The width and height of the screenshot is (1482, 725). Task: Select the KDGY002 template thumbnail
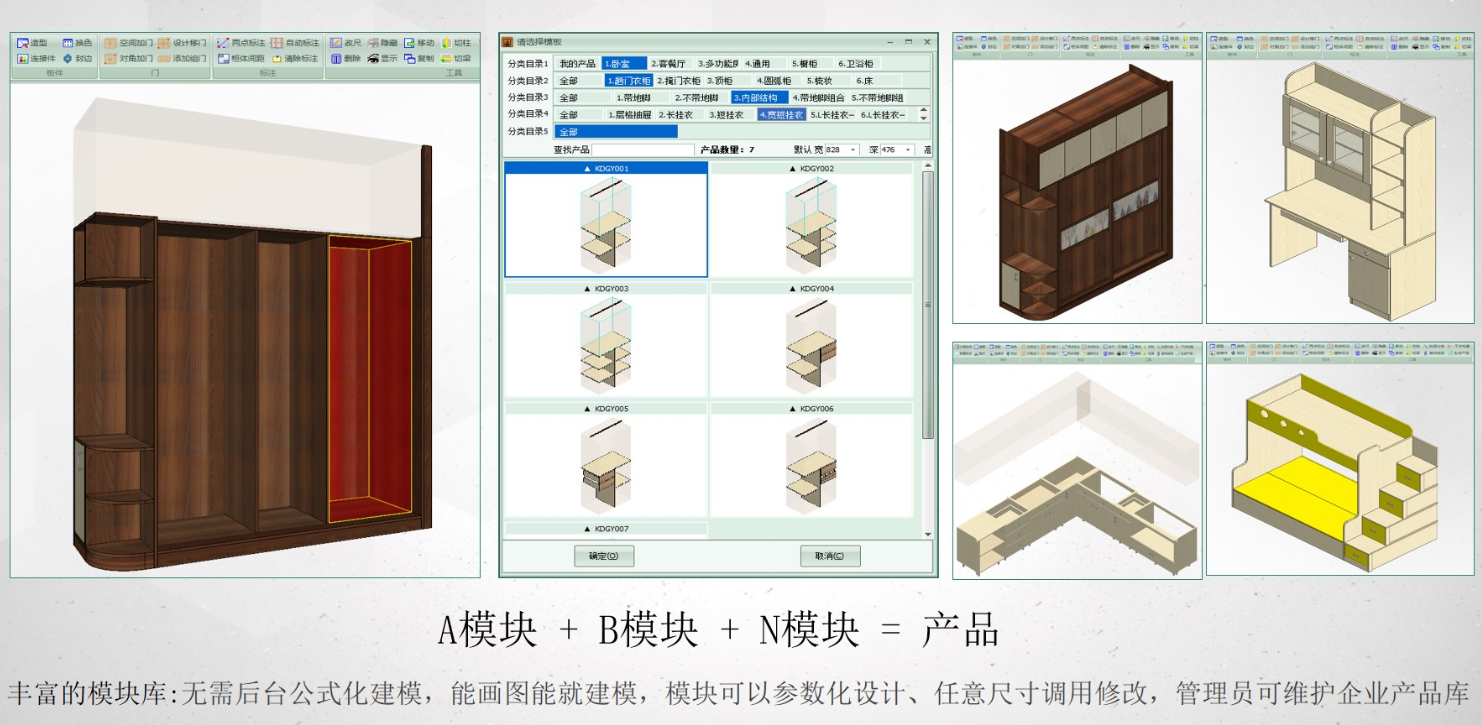click(811, 225)
